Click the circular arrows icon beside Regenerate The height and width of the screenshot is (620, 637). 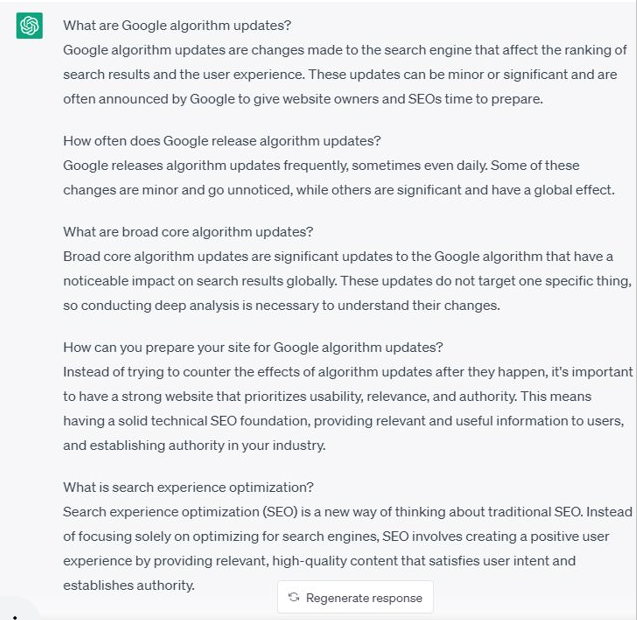pos(293,597)
